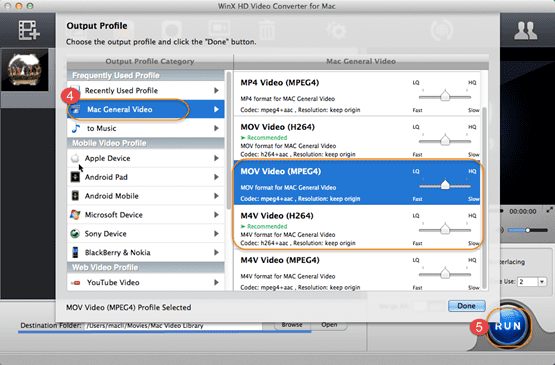
Task: Expand the YouTube Video arrow
Action: 216,283
